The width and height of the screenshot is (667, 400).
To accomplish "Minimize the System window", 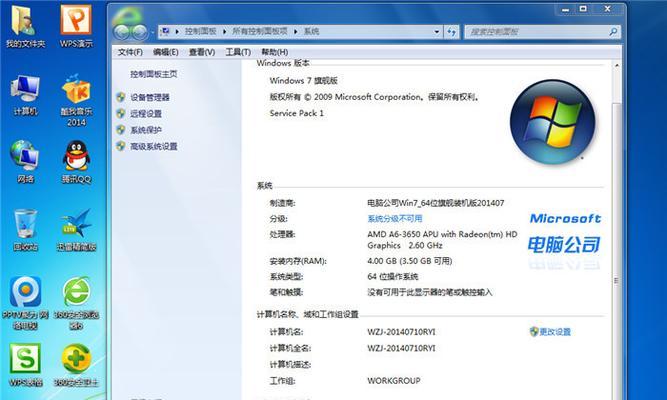I will coord(565,9).
